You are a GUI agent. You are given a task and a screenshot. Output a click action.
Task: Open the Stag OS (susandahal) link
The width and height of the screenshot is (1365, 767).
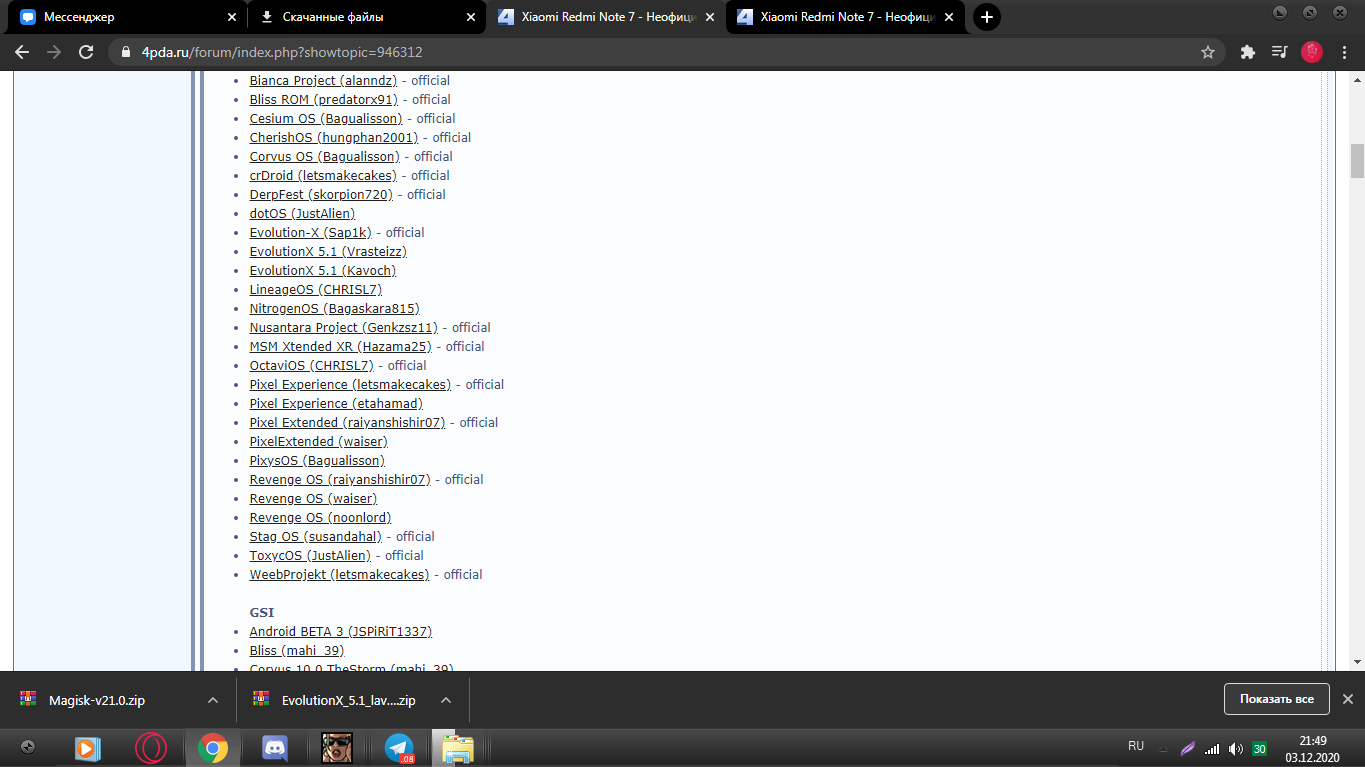[x=315, y=537]
